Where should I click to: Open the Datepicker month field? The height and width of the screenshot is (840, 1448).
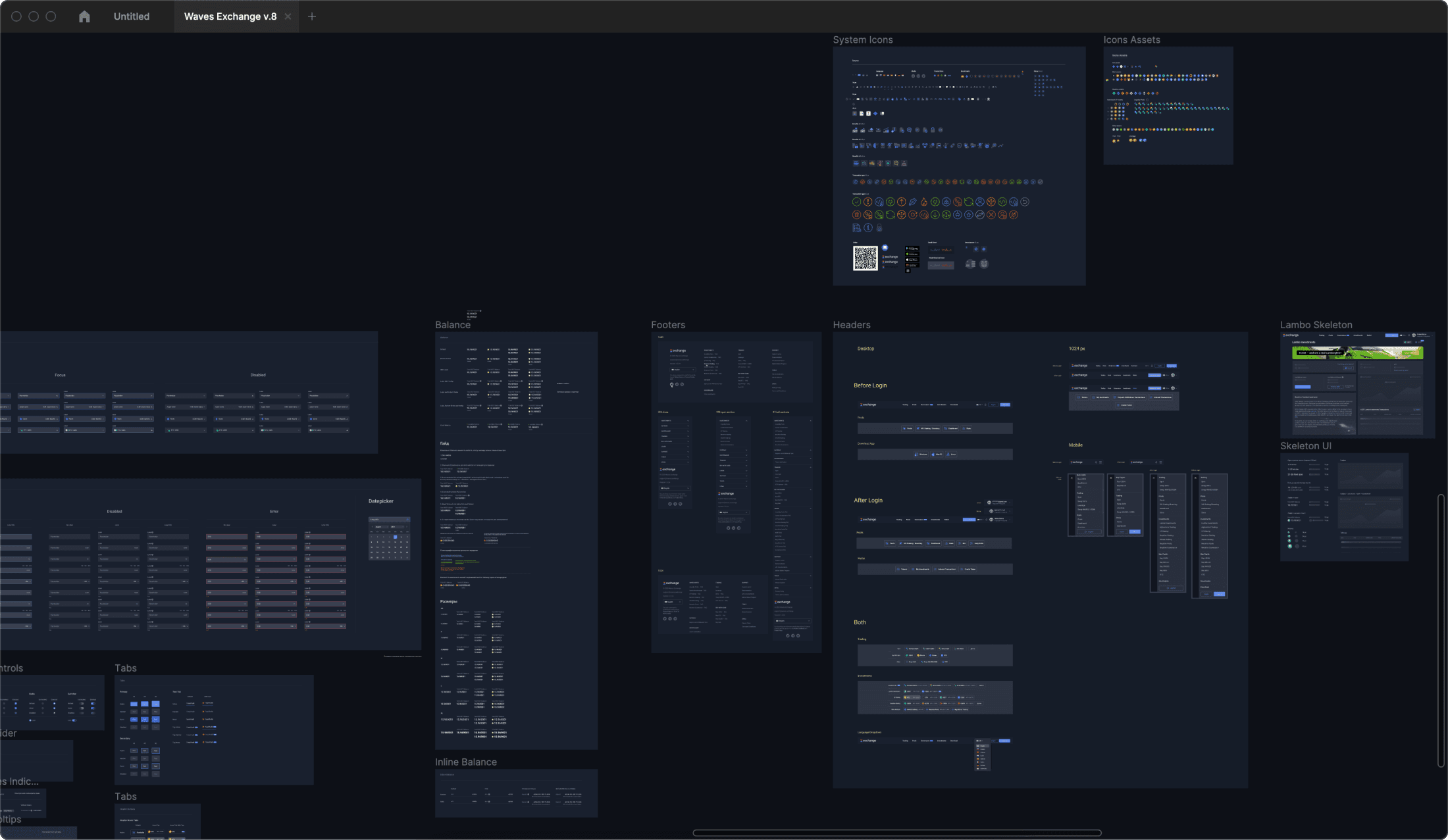point(382,527)
